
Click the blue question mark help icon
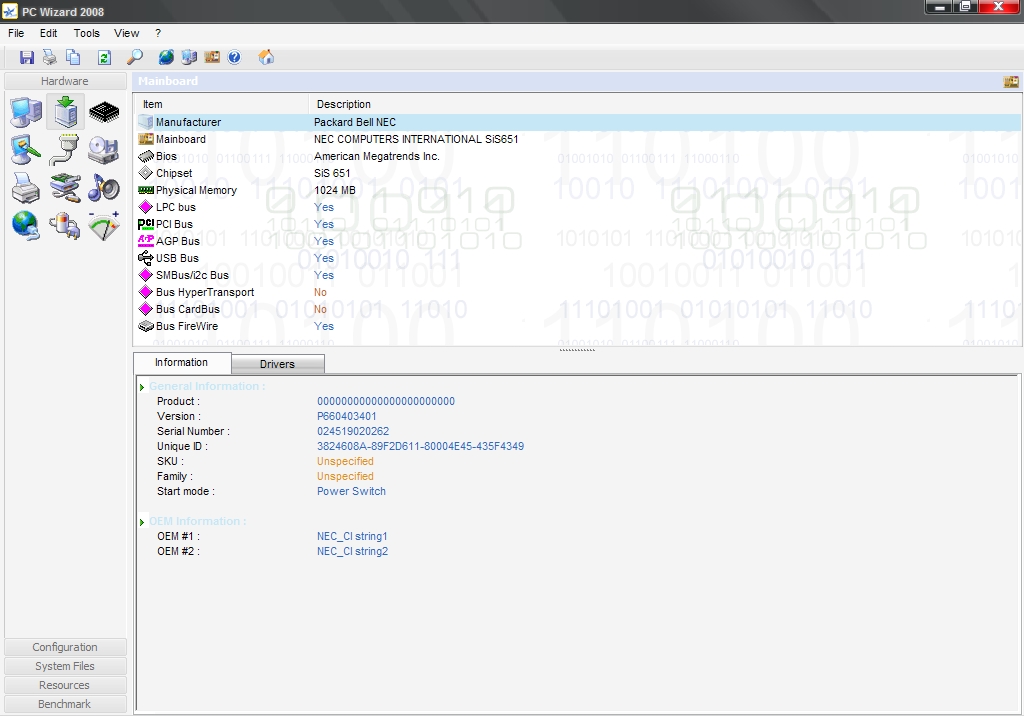point(234,57)
